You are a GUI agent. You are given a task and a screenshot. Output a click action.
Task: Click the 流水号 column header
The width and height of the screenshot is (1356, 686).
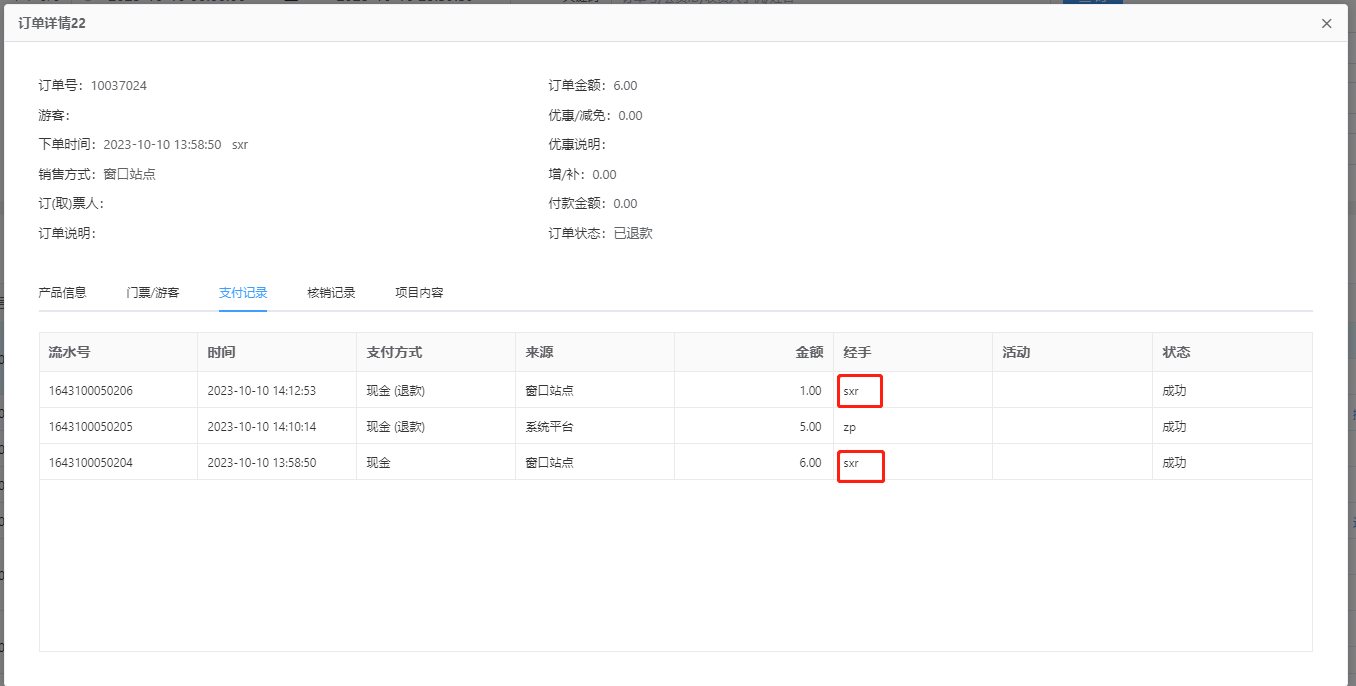tap(70, 352)
